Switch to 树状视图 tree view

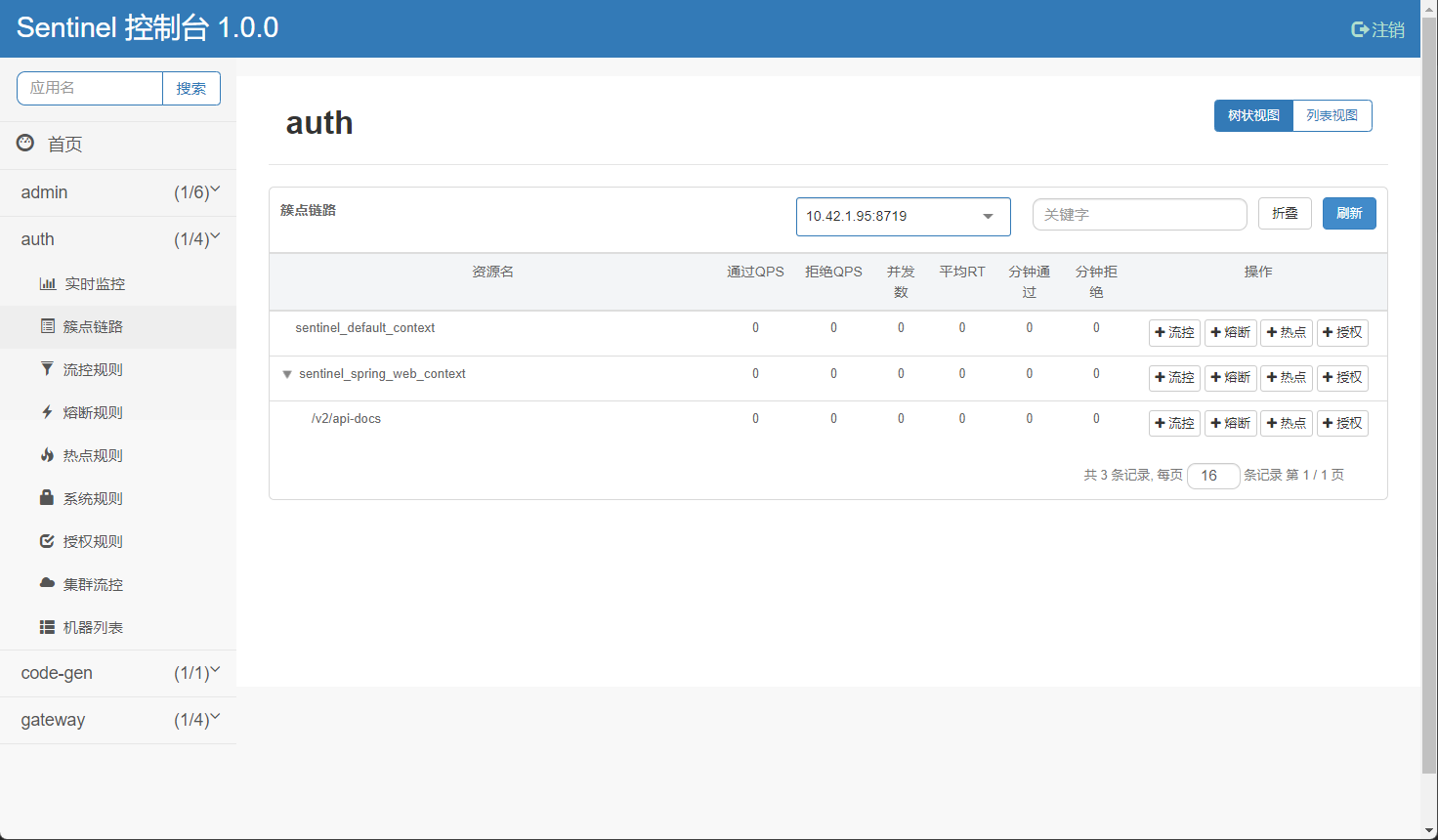click(1253, 115)
